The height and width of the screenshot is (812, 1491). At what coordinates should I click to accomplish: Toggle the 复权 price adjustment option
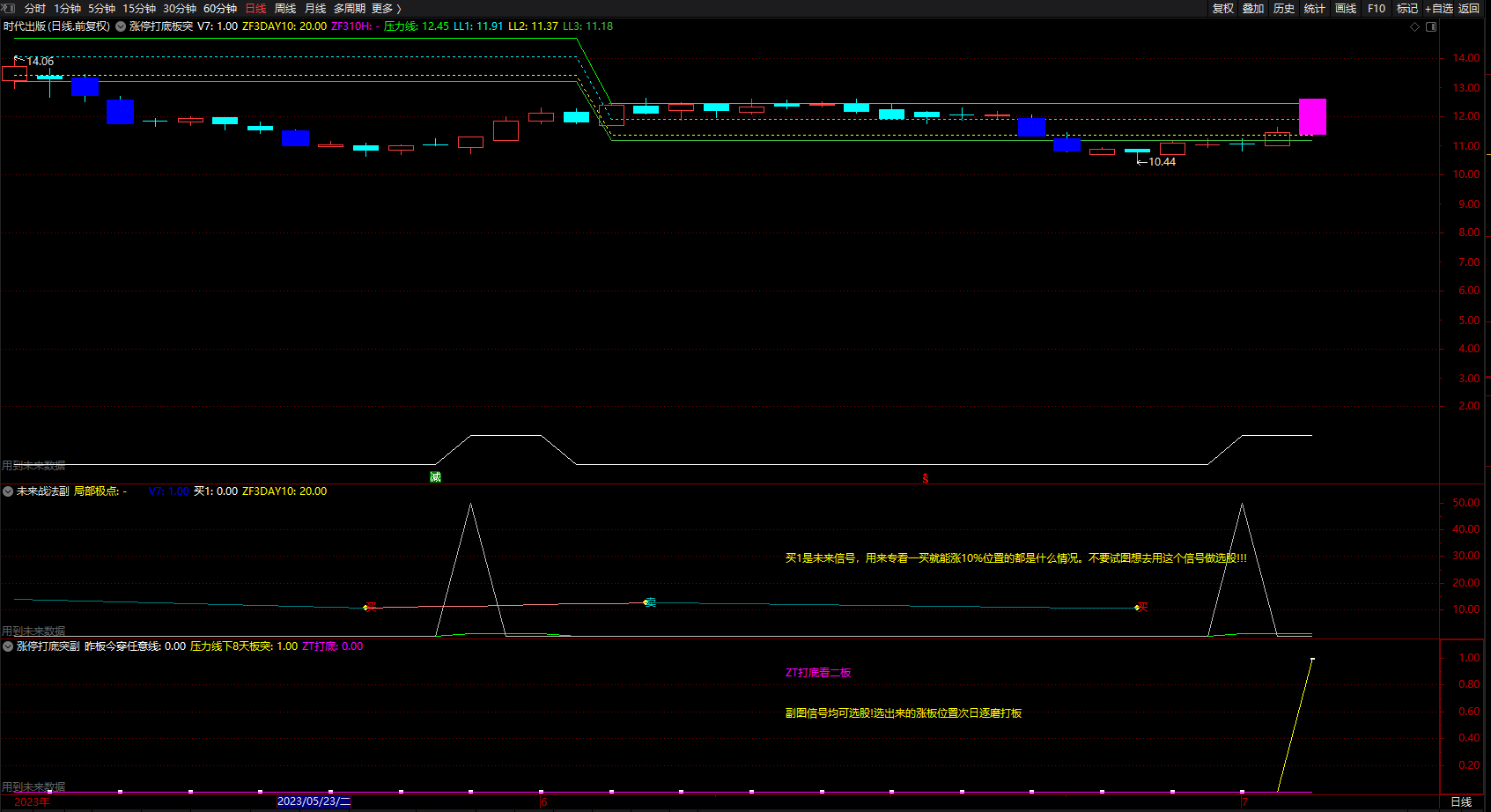(x=1222, y=9)
